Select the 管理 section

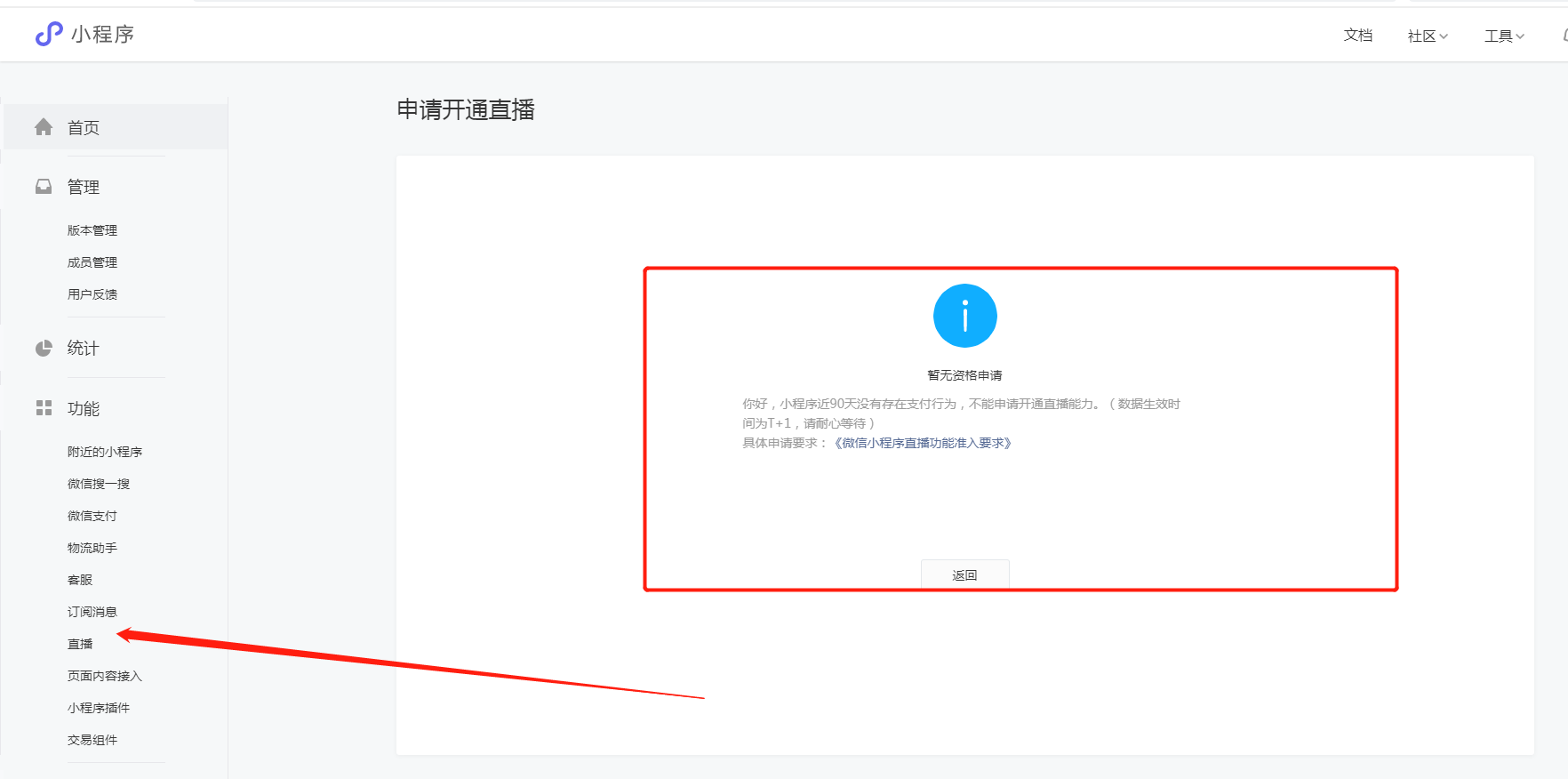point(84,187)
